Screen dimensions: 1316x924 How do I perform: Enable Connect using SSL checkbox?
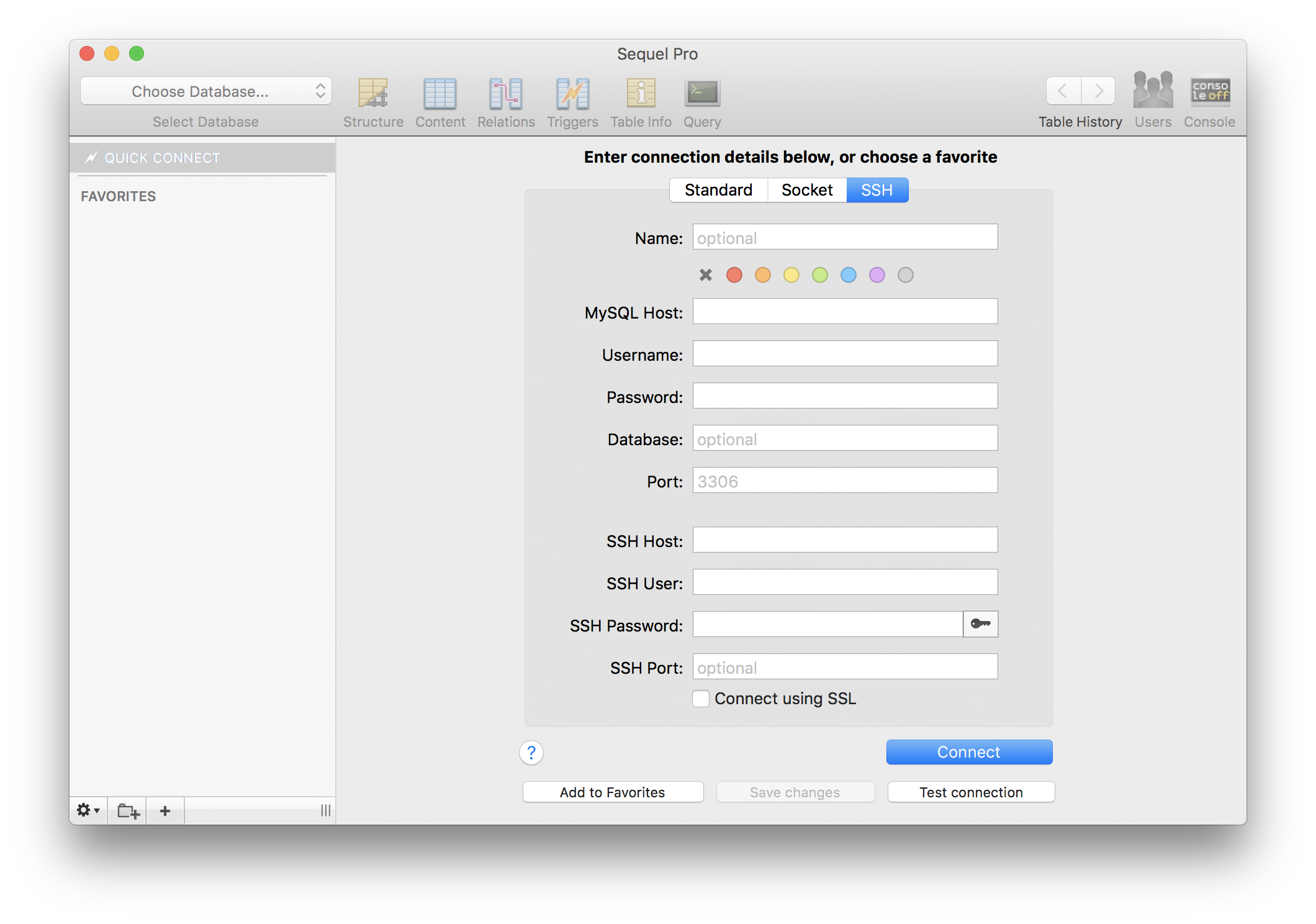click(x=700, y=699)
